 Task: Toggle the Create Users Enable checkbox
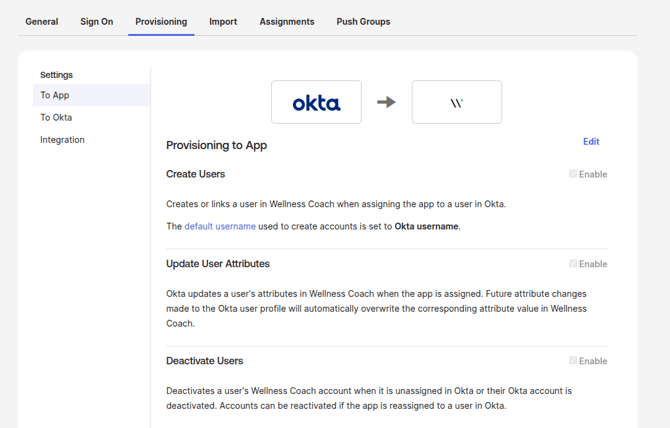coord(573,174)
